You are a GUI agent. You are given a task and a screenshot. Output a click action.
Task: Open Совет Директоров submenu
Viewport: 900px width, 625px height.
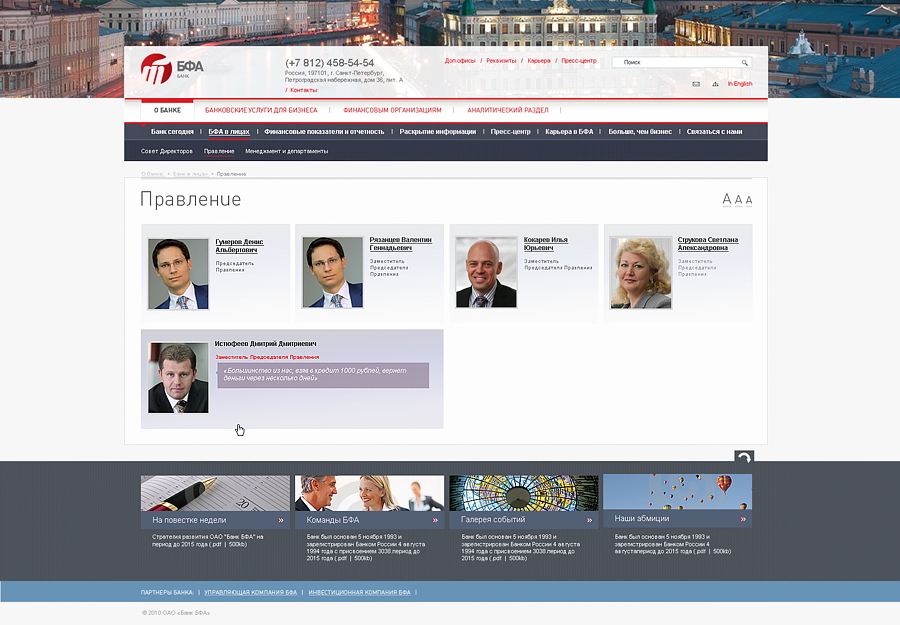166,152
